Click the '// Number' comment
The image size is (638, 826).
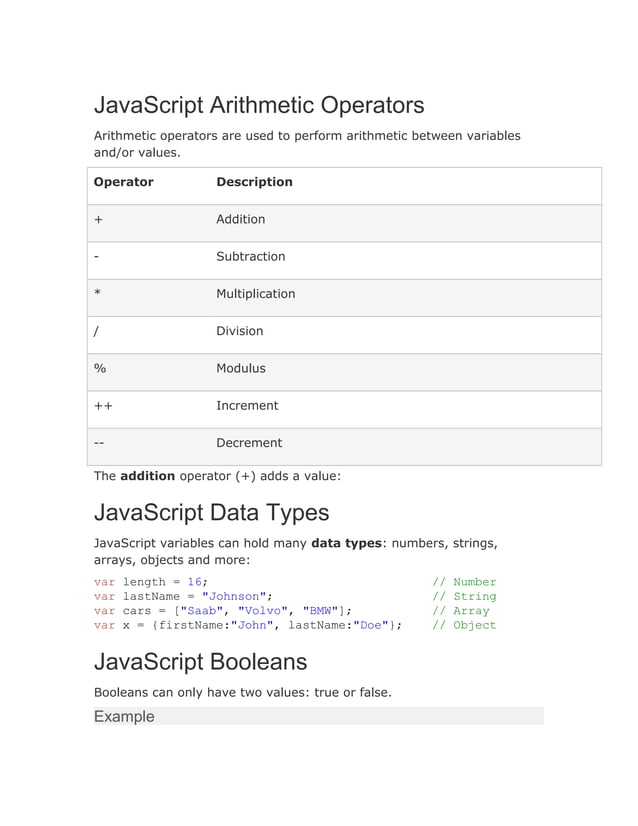464,582
